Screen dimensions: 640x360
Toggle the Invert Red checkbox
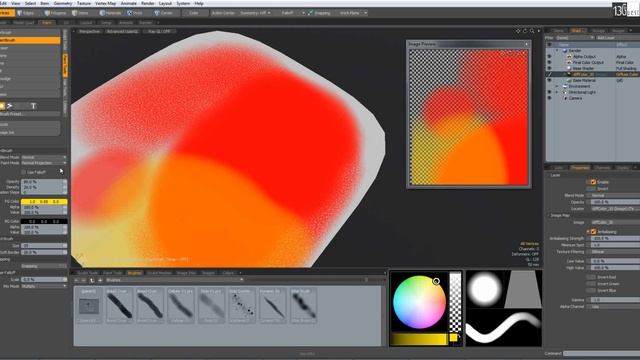pos(591,277)
